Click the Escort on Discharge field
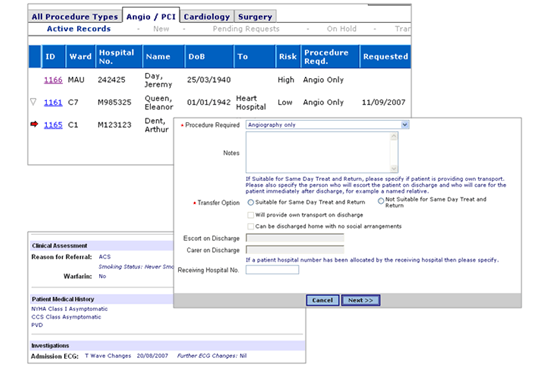The height and width of the screenshot is (367, 550). coord(295,238)
